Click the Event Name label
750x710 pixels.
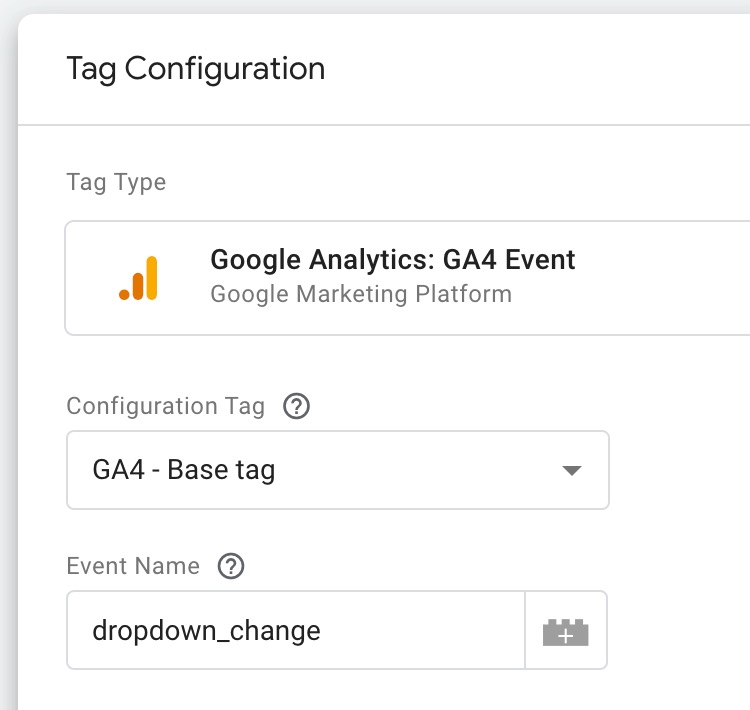133,566
